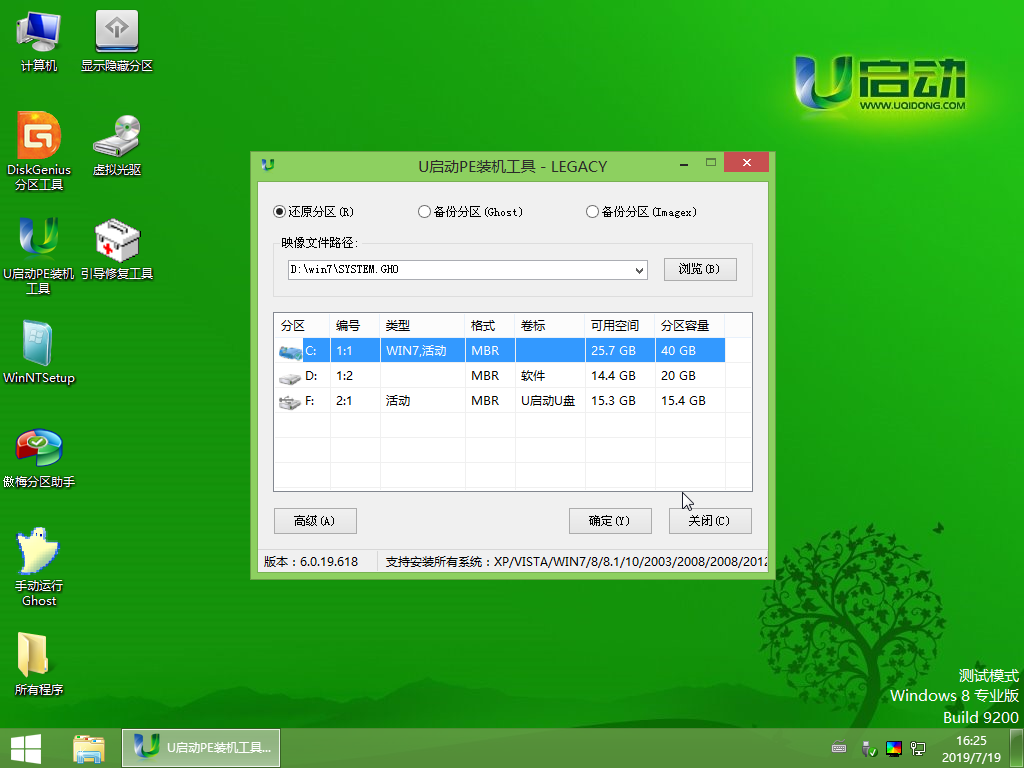Click the 分区 column header
Image resolution: width=1024 pixels, height=768 pixels.
coord(302,325)
